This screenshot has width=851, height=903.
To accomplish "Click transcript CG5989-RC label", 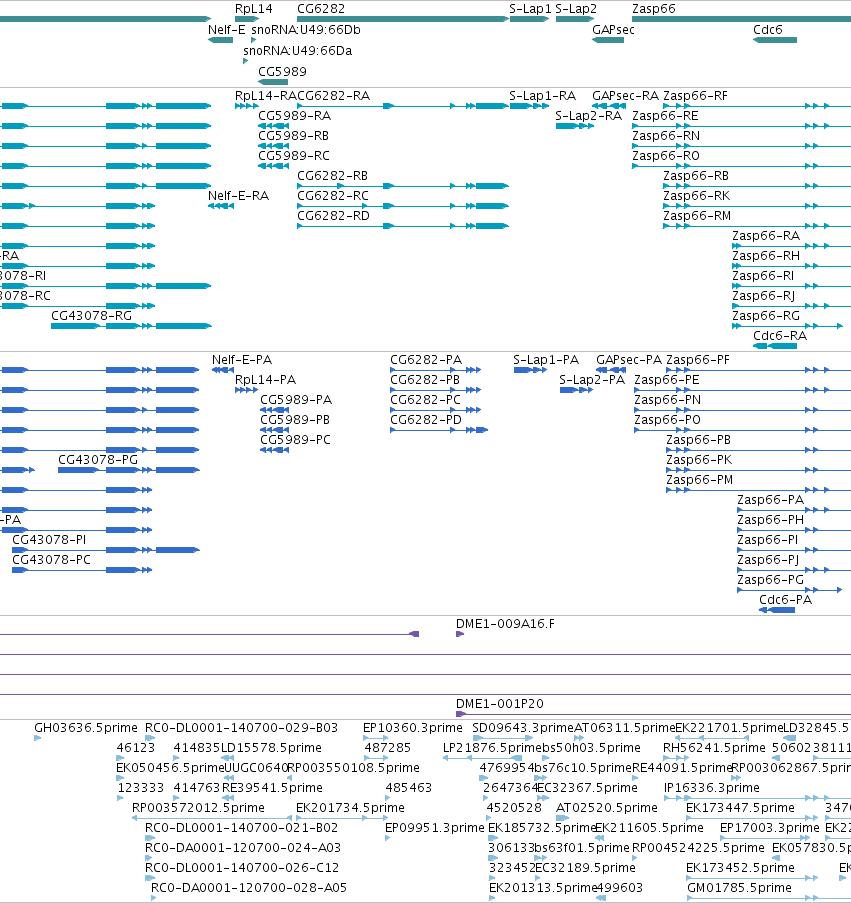I will [294, 156].
